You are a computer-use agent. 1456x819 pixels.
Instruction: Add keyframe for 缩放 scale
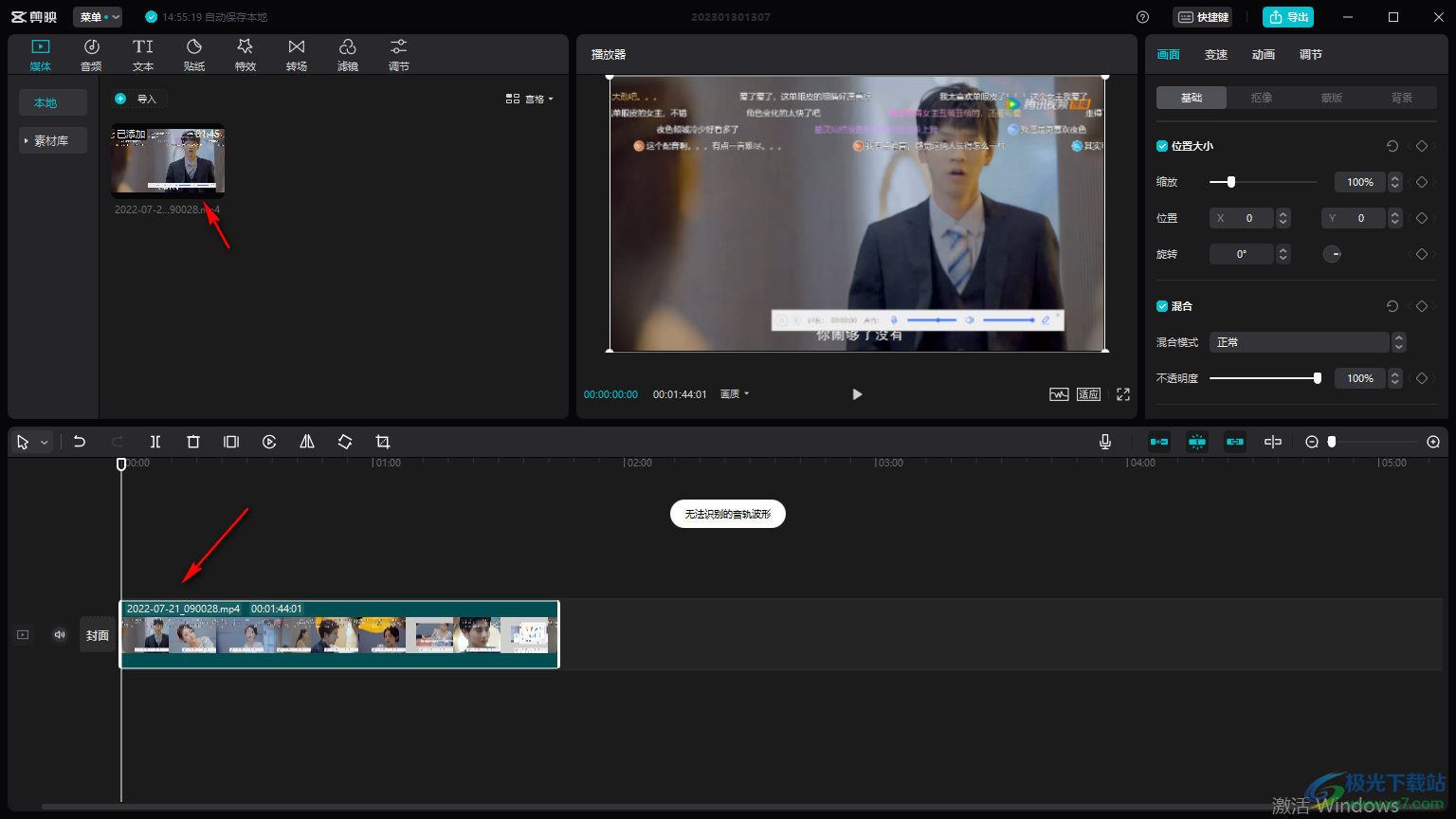[x=1422, y=182]
